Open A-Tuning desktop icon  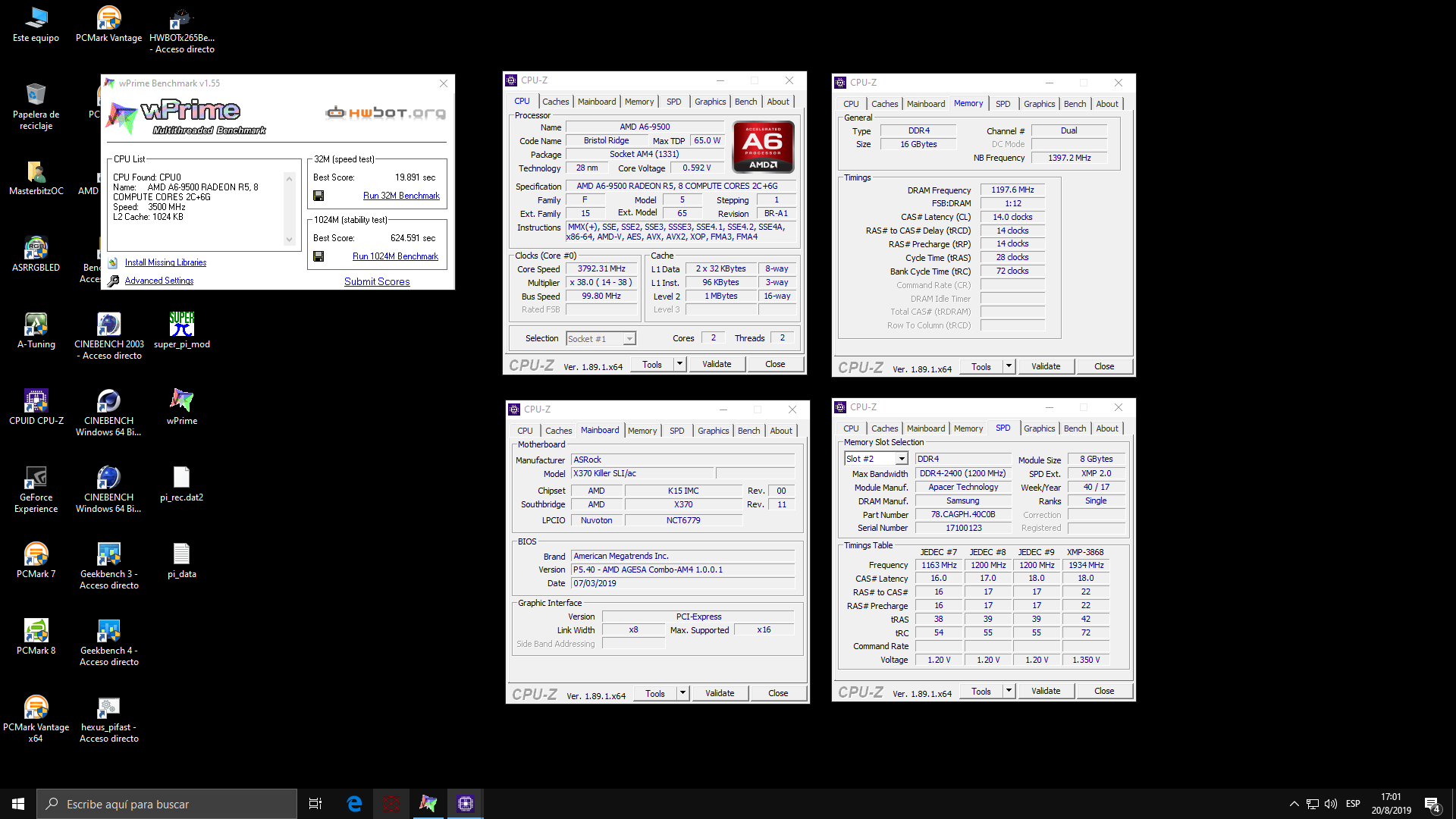(x=36, y=331)
